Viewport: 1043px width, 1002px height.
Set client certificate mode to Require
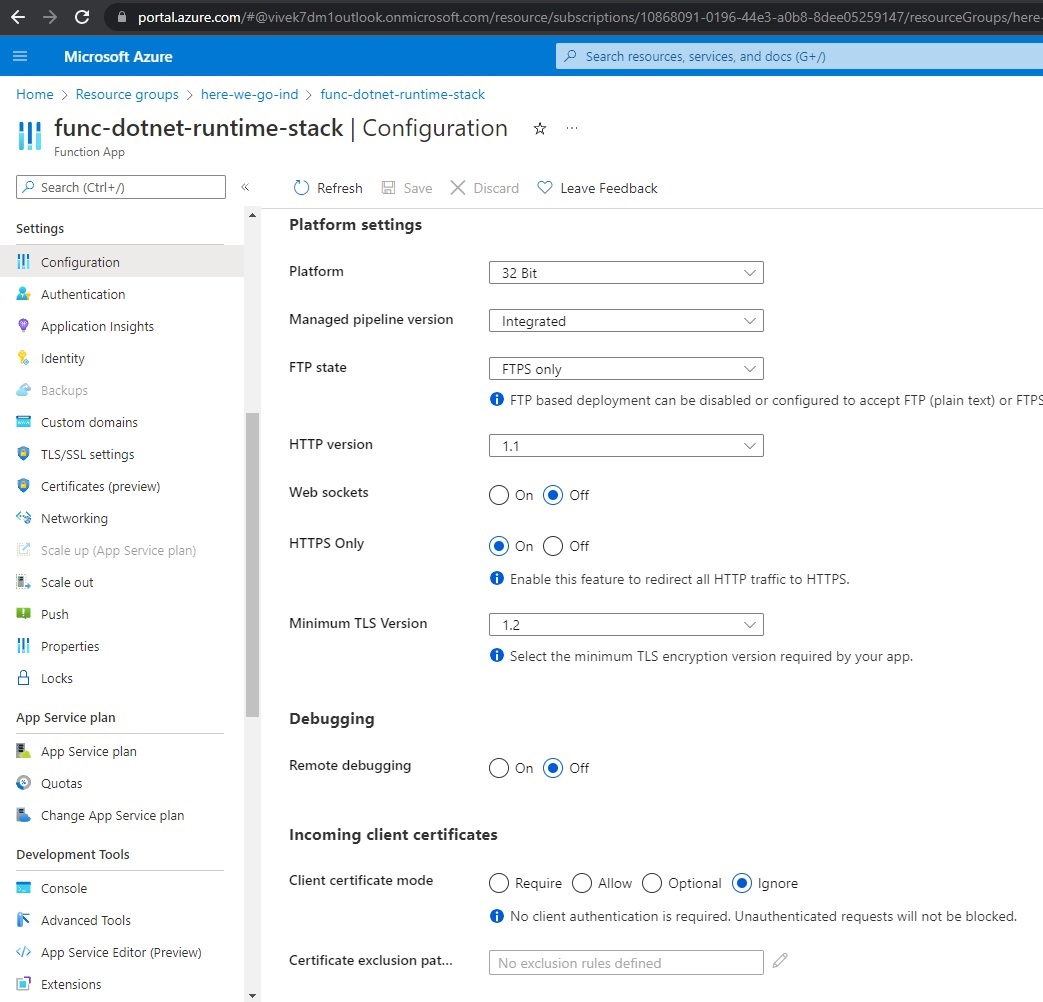click(498, 884)
